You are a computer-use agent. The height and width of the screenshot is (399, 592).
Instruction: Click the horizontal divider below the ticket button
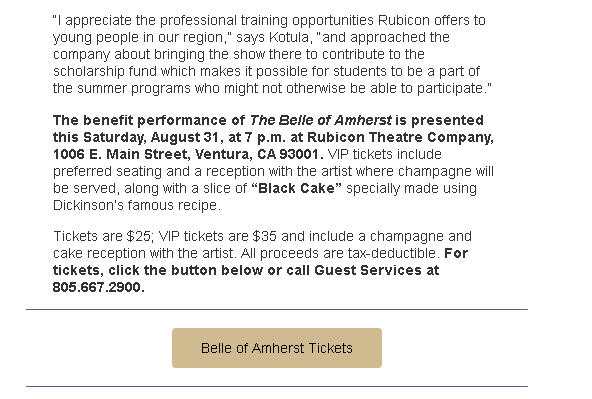coord(277,387)
